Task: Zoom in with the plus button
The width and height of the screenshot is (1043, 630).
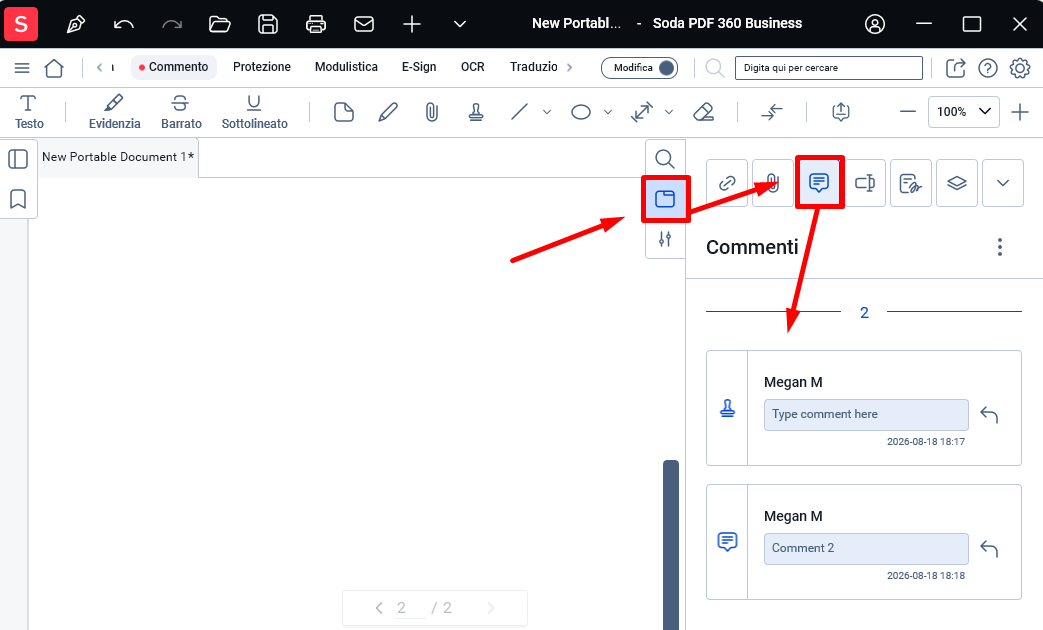Action: point(1020,112)
